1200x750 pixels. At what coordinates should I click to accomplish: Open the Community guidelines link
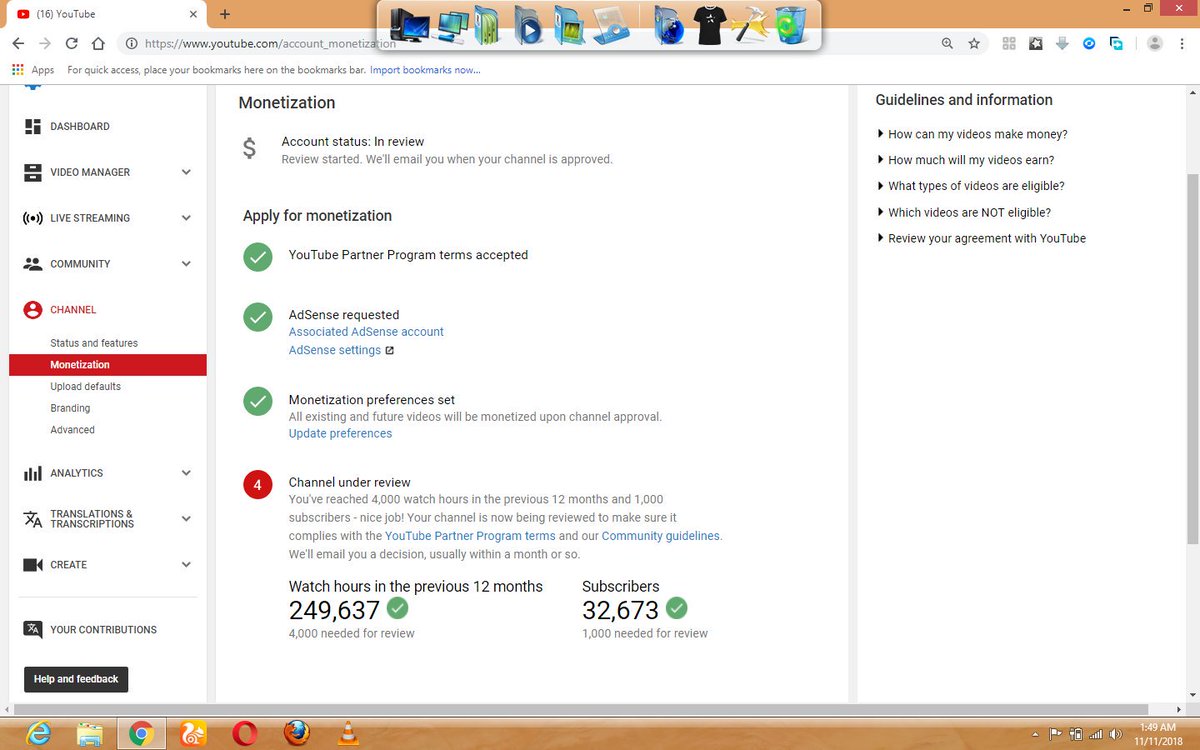click(x=660, y=536)
